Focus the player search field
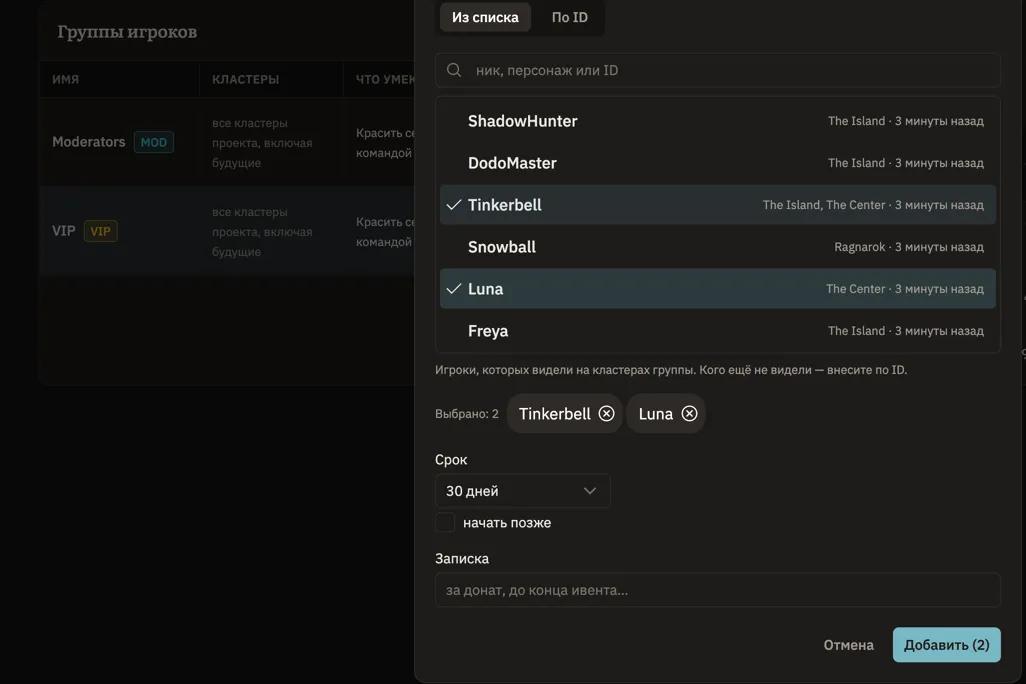The height and width of the screenshot is (684, 1026). [718, 70]
